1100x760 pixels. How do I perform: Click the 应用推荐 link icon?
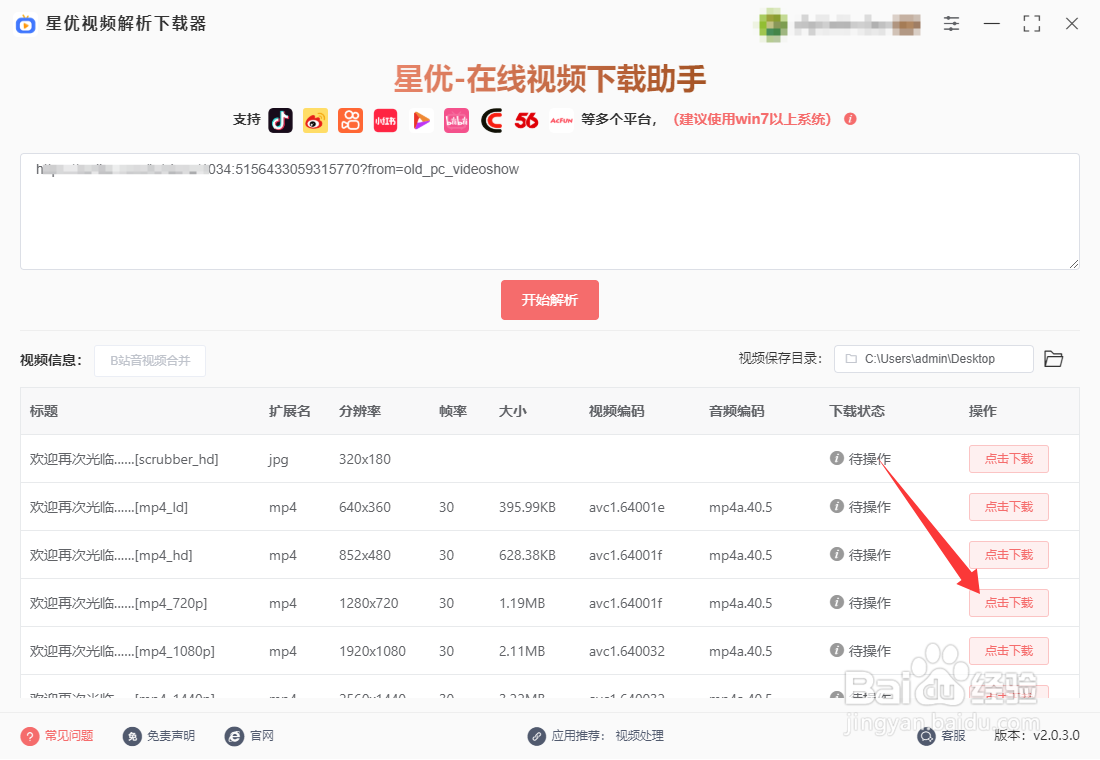point(537,736)
